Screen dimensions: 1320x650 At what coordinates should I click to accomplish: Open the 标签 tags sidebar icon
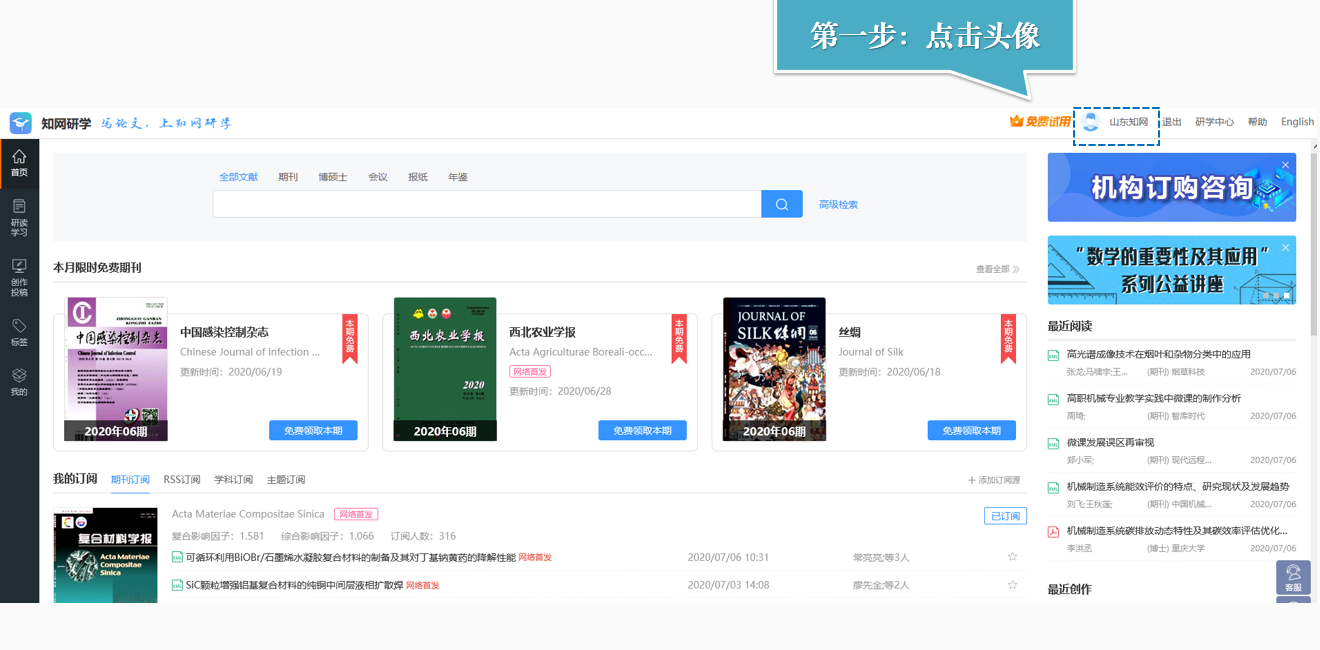pyautogui.click(x=19, y=332)
